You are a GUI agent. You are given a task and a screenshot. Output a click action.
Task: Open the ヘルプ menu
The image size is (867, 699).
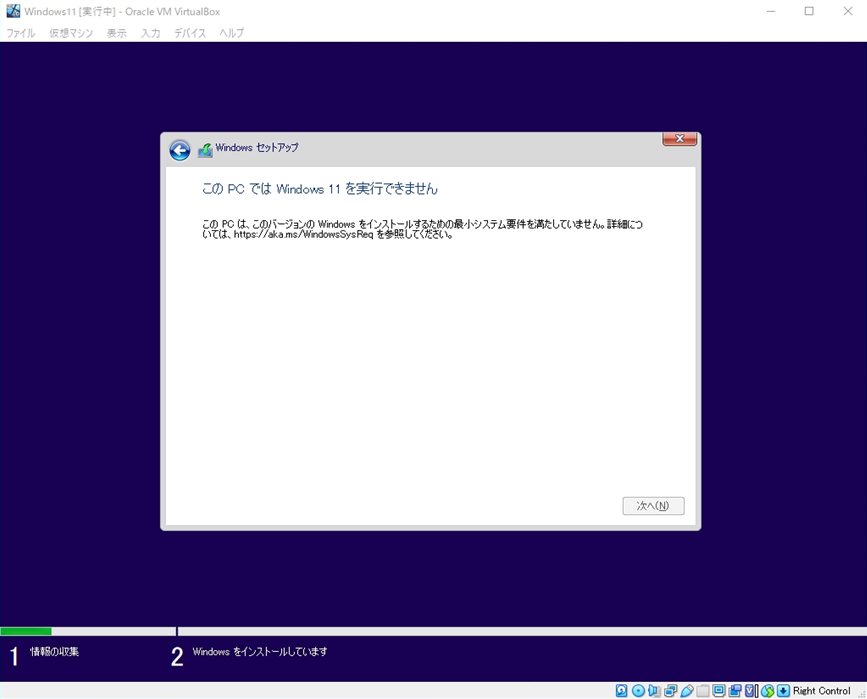pos(231,33)
